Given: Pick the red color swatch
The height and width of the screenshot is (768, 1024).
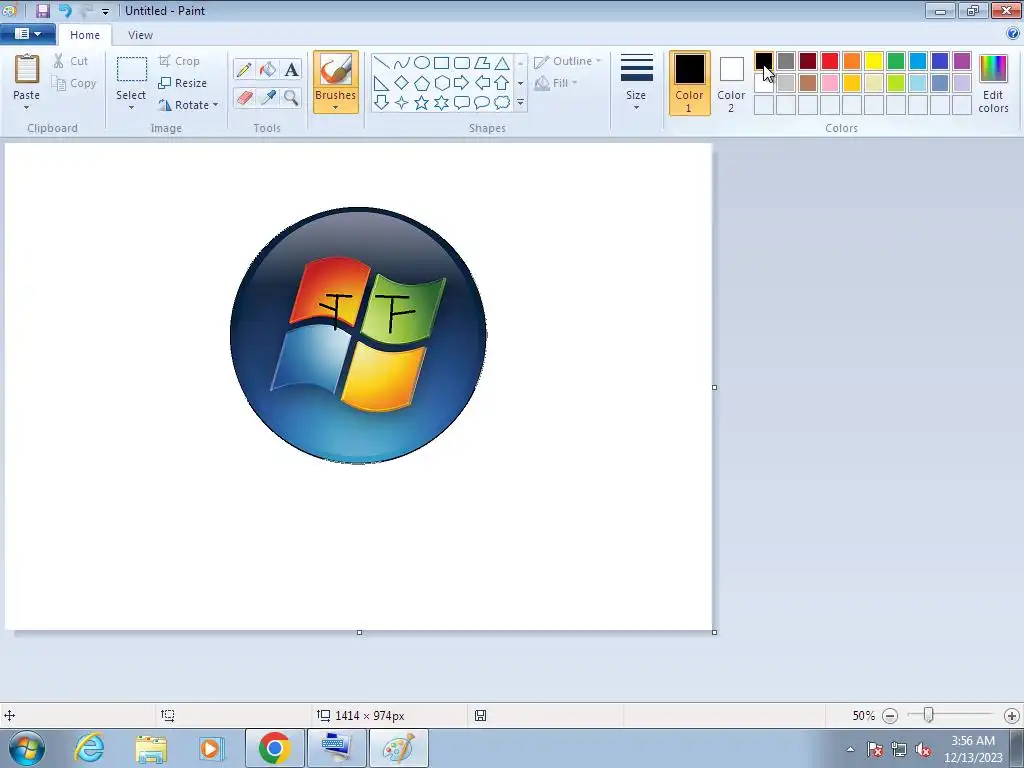Looking at the screenshot, I should (x=830, y=61).
